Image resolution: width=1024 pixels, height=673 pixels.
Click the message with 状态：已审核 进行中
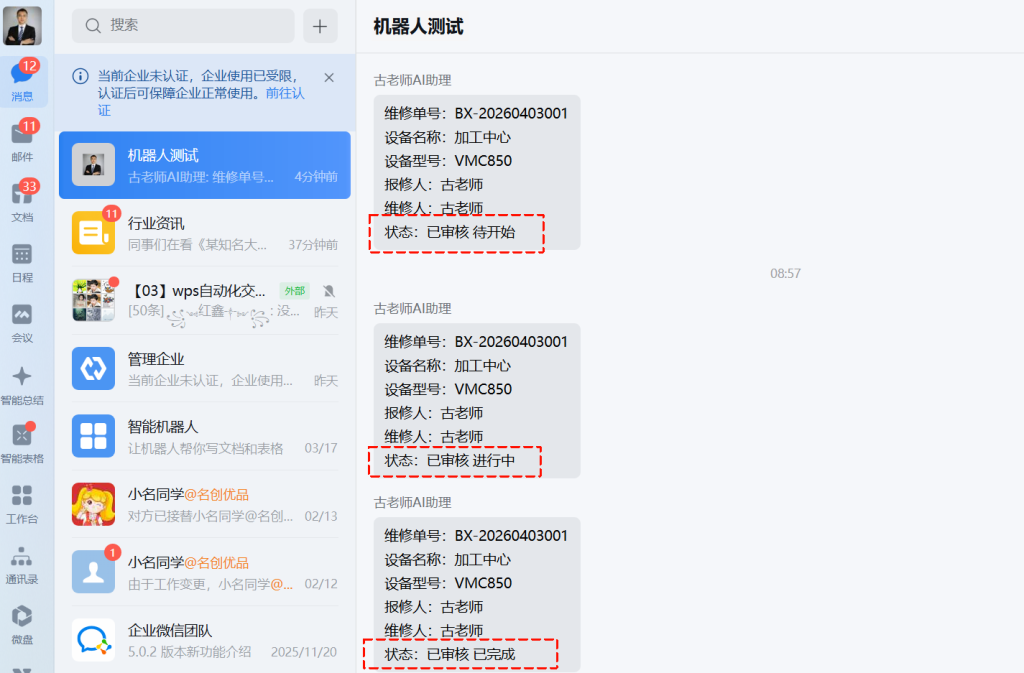[477, 401]
